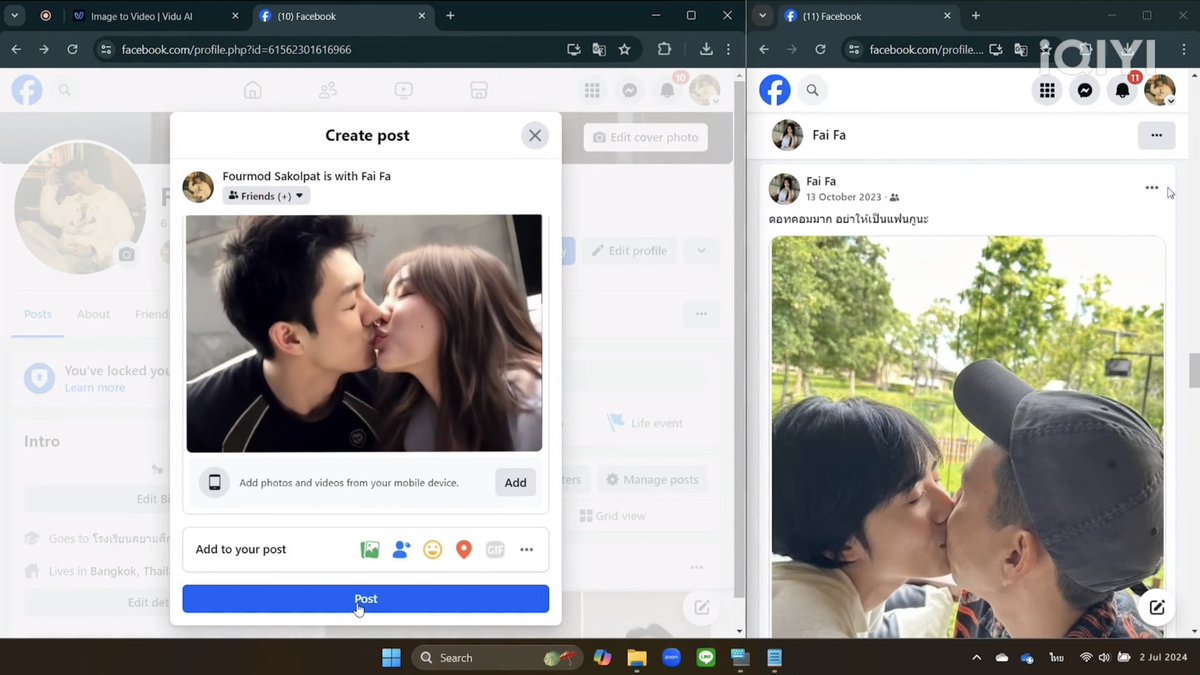Image resolution: width=1200 pixels, height=675 pixels.
Task: Open notifications bell with 11 badge
Action: pyautogui.click(x=1123, y=90)
